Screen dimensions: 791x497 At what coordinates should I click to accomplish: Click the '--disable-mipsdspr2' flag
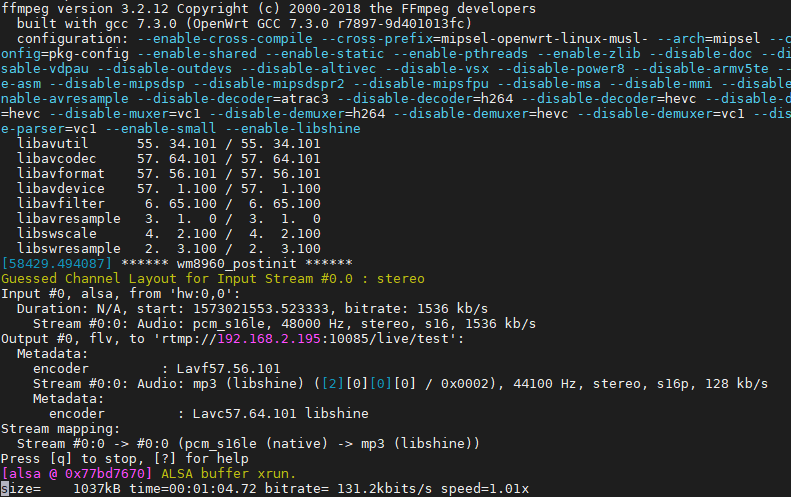(269, 83)
